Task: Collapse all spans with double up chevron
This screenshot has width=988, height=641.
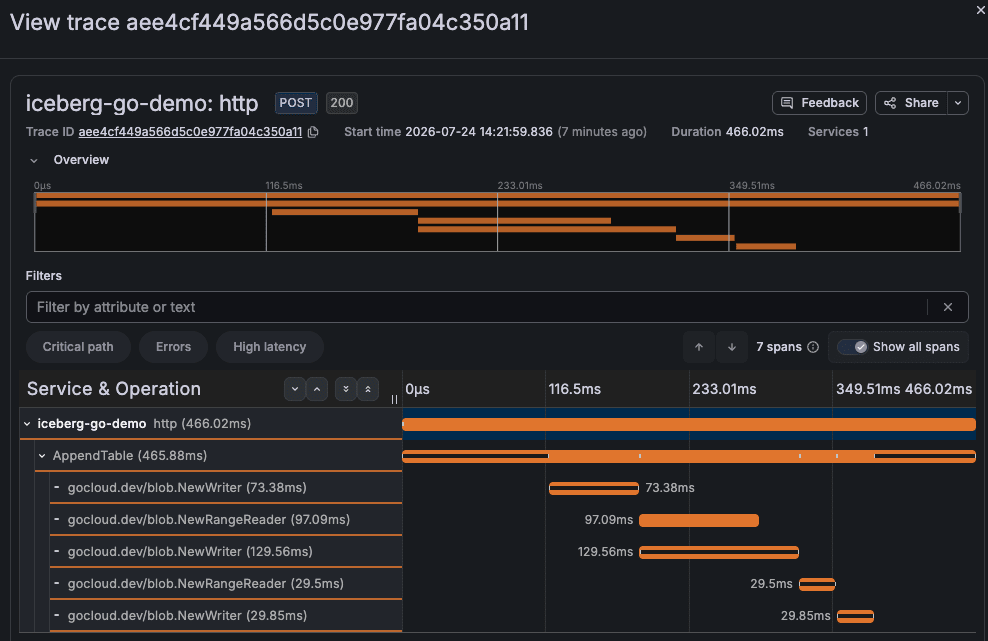Action: 368,389
